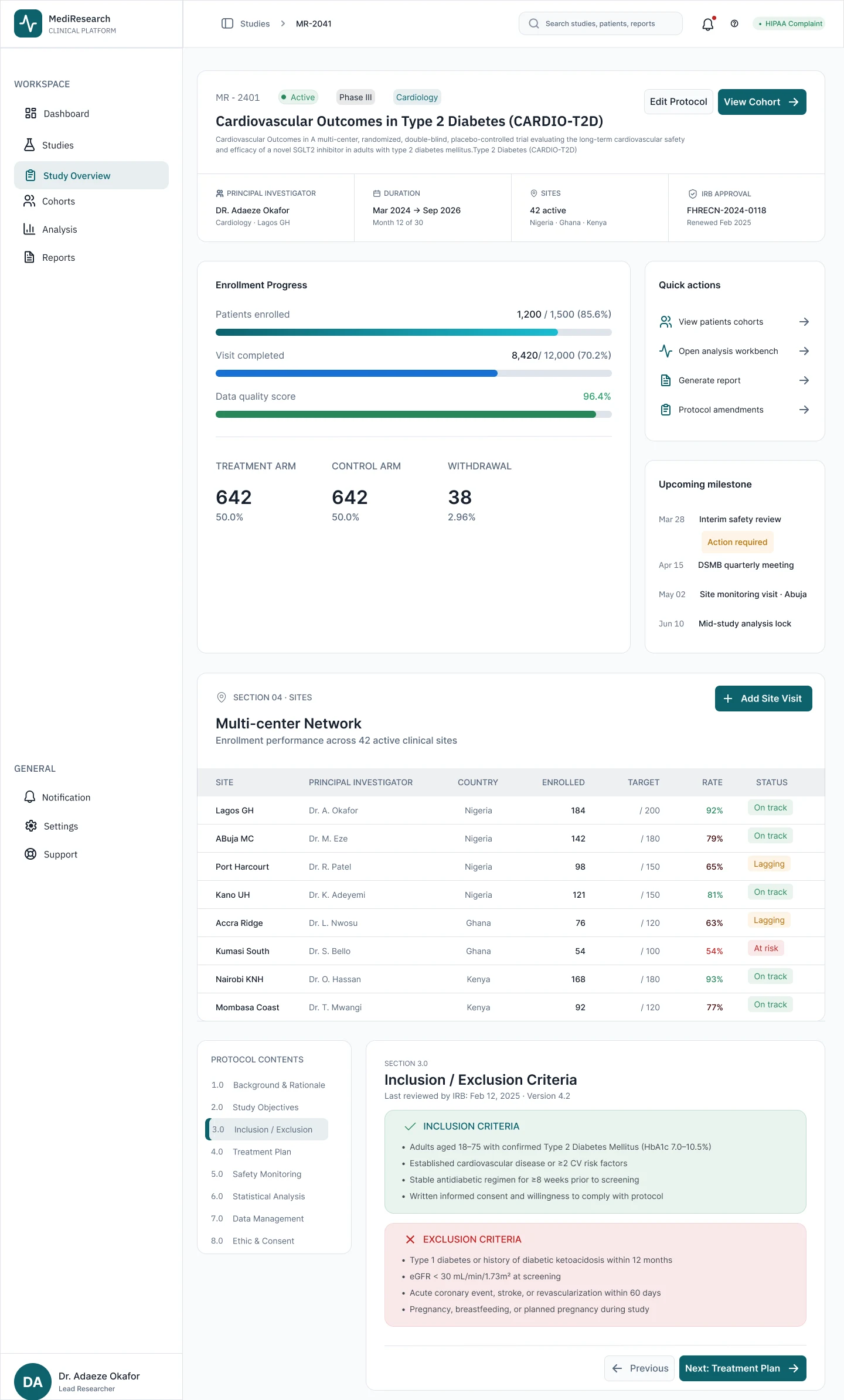The image size is (844, 1400).
Task: Click the Patients enrolled progress bar
Action: [x=413, y=332]
